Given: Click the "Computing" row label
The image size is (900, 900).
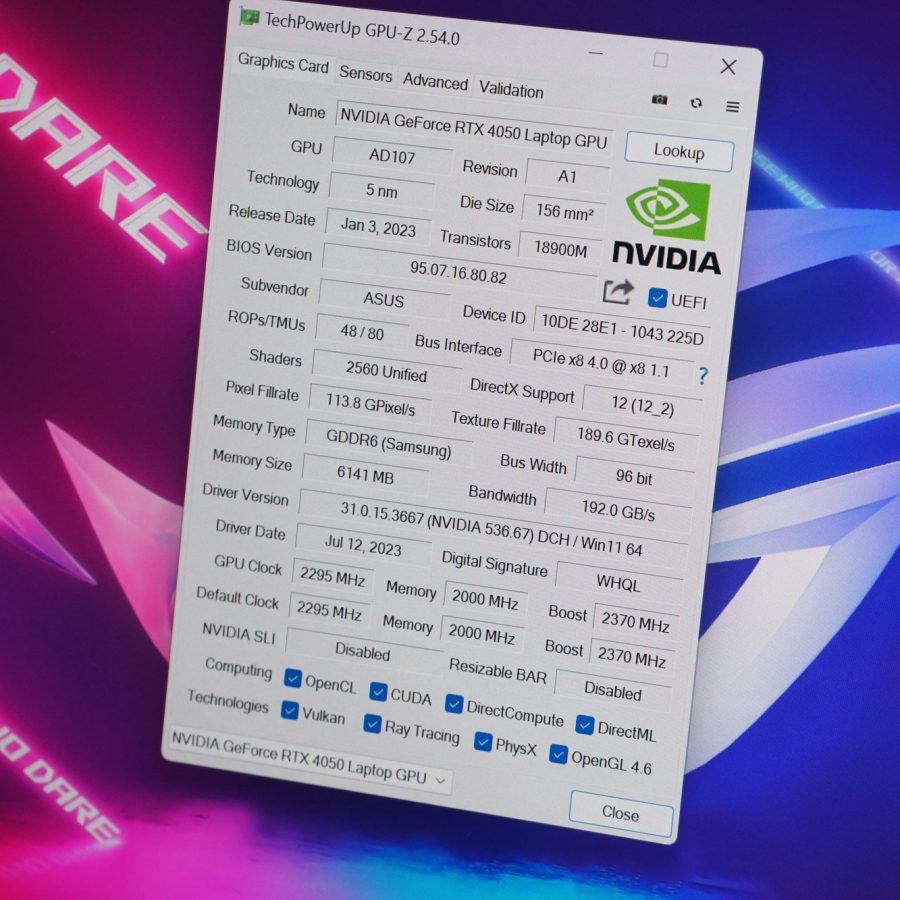Looking at the screenshot, I should (238, 668).
